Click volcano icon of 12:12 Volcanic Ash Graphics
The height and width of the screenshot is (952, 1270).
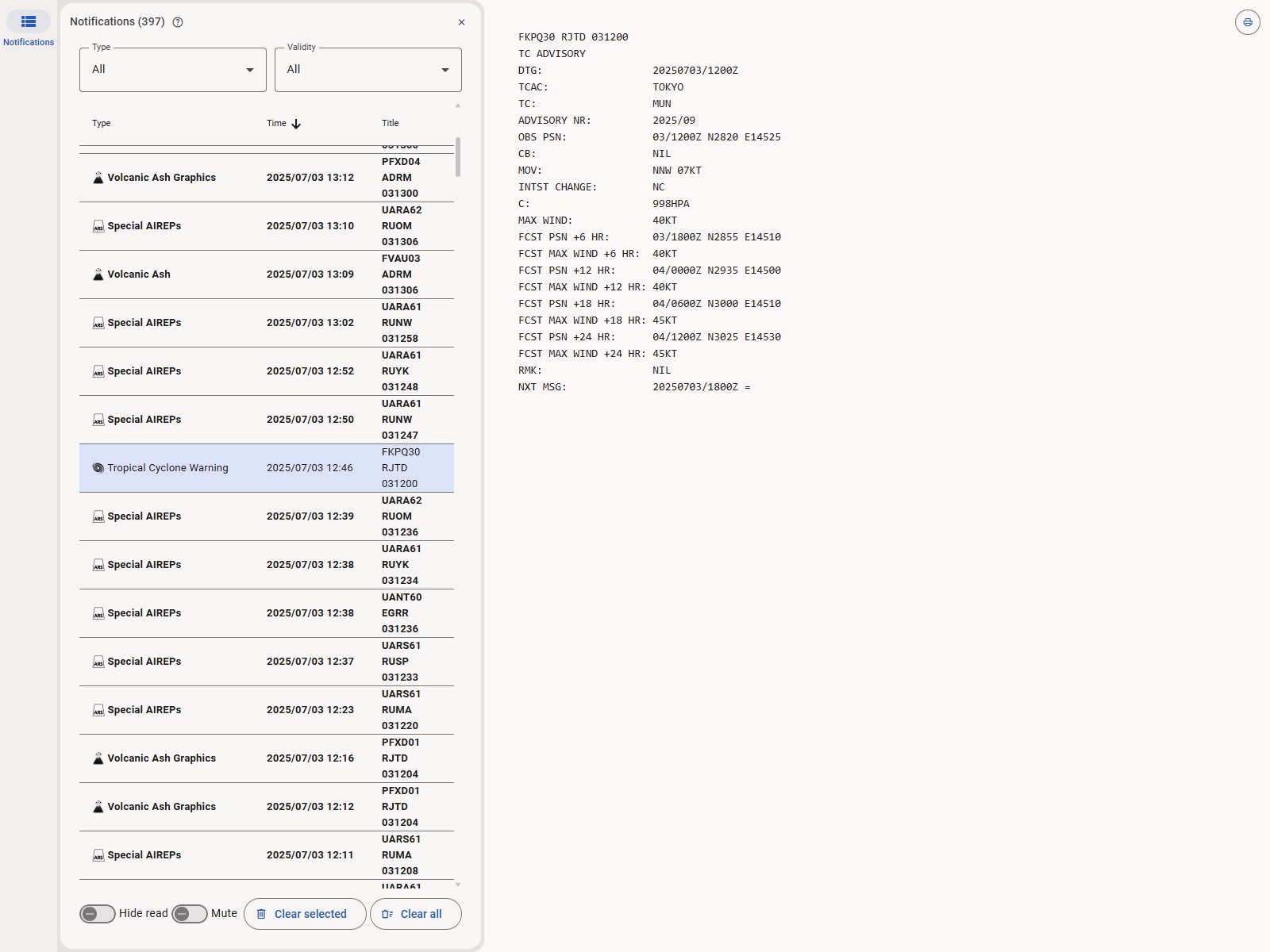pyautogui.click(x=98, y=807)
